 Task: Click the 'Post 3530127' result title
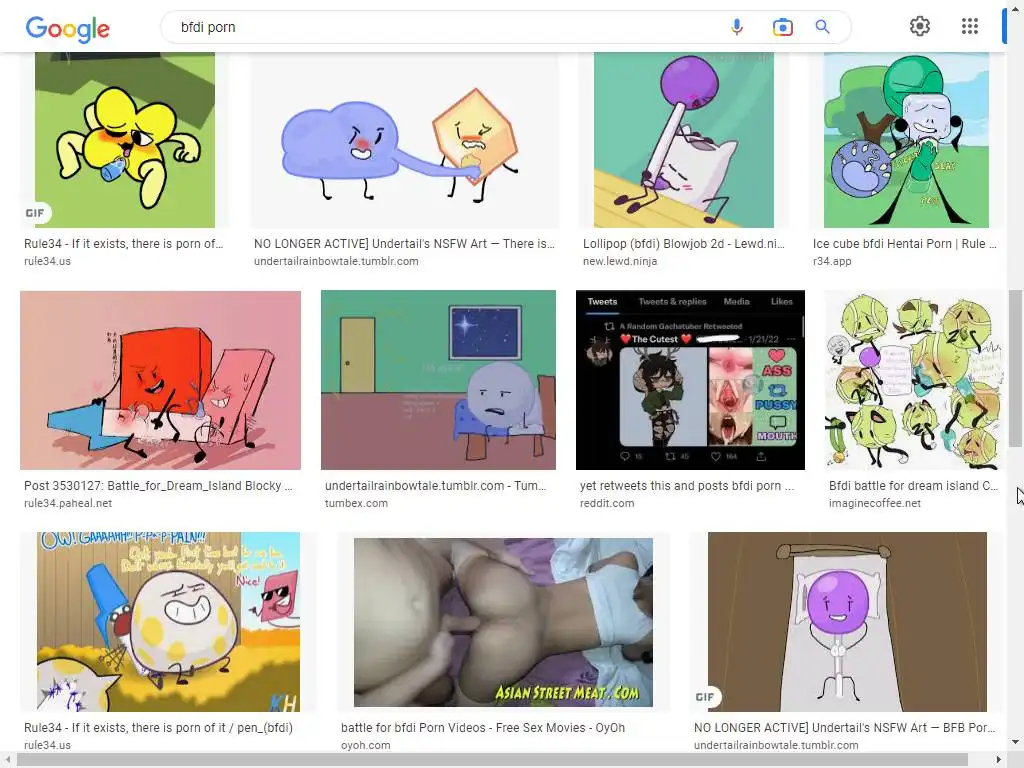pyautogui.click(x=158, y=485)
